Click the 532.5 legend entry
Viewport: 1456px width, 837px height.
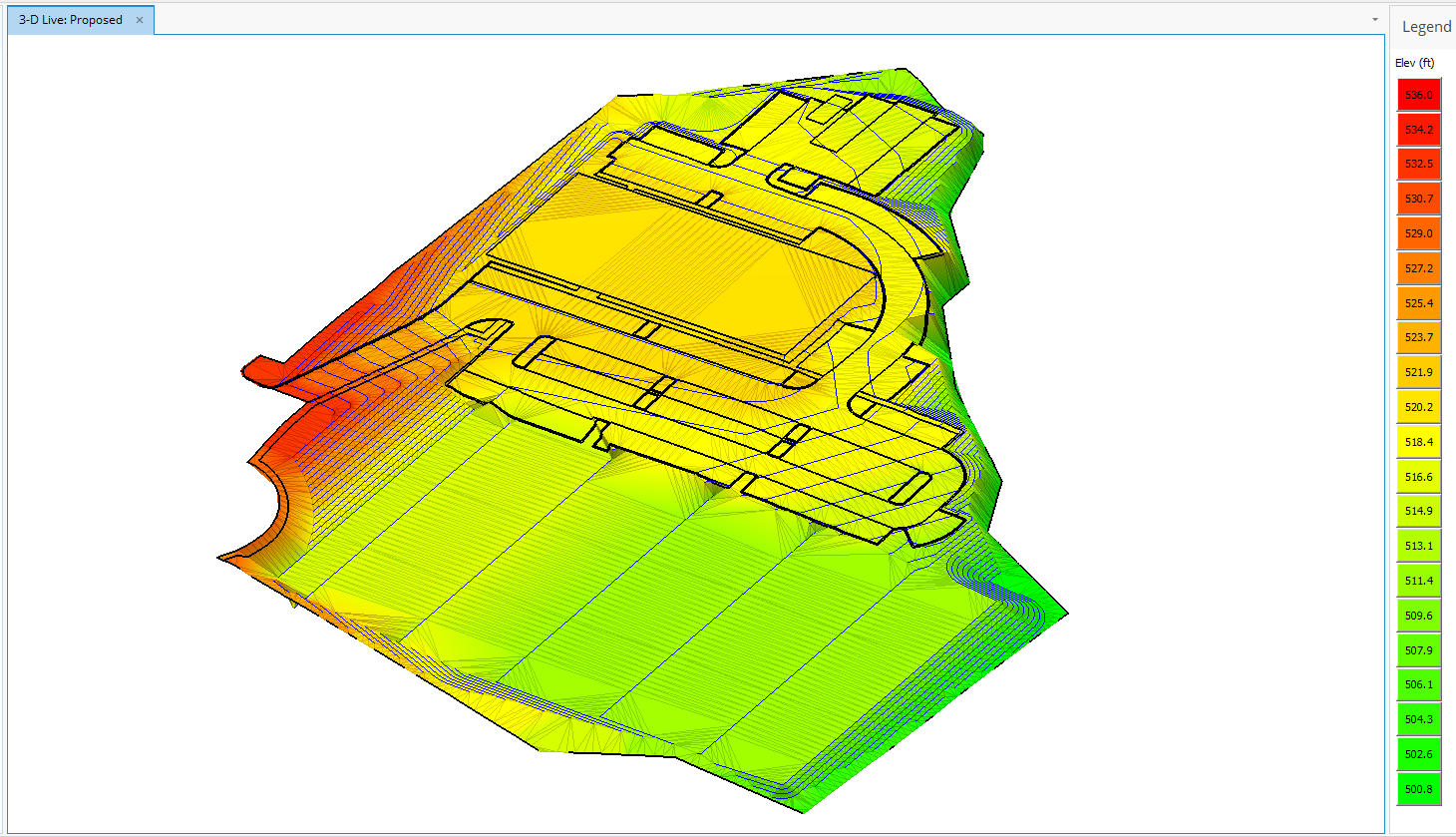click(x=1417, y=164)
